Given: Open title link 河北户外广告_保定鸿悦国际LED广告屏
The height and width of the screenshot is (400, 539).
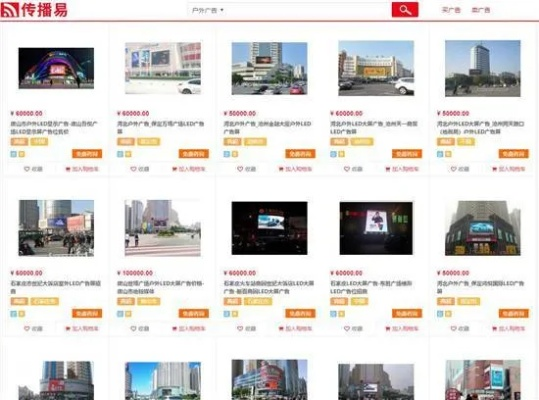Looking at the screenshot, I should [481, 287].
